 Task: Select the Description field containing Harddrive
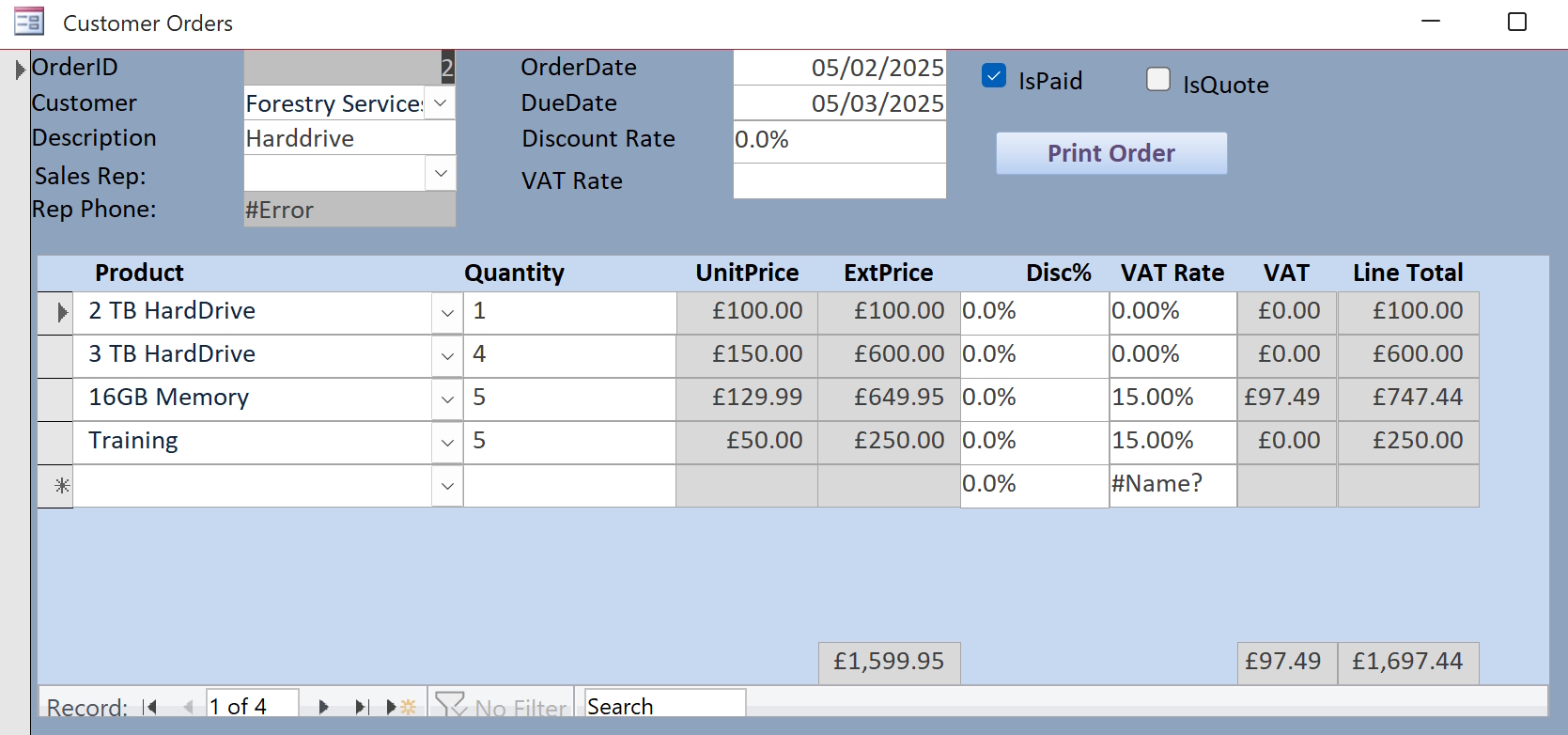click(349, 139)
